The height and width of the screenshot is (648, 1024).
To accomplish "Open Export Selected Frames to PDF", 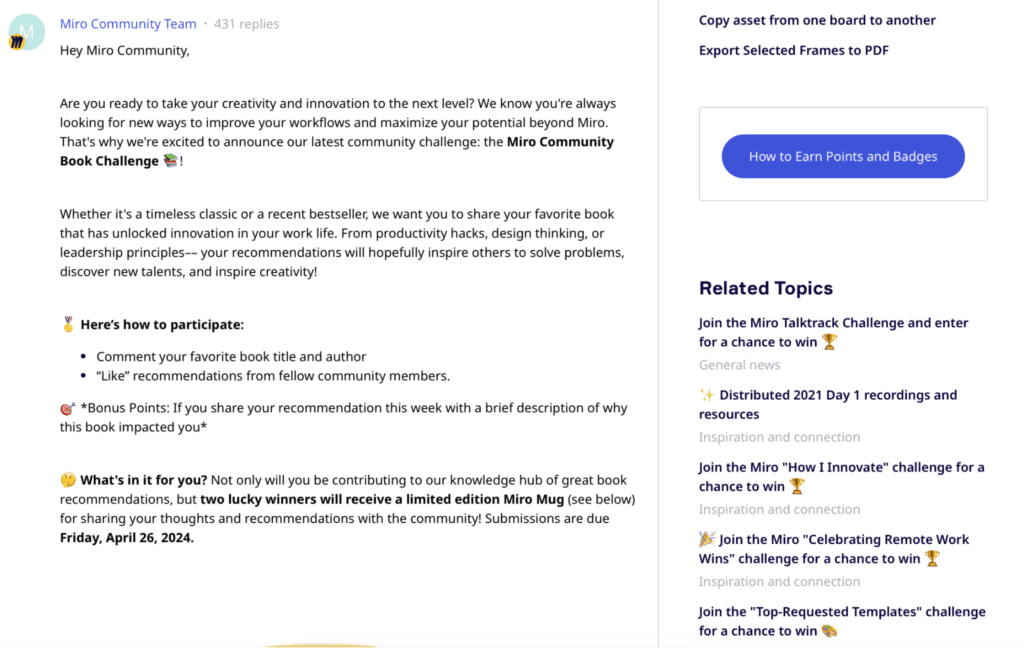I will [793, 50].
